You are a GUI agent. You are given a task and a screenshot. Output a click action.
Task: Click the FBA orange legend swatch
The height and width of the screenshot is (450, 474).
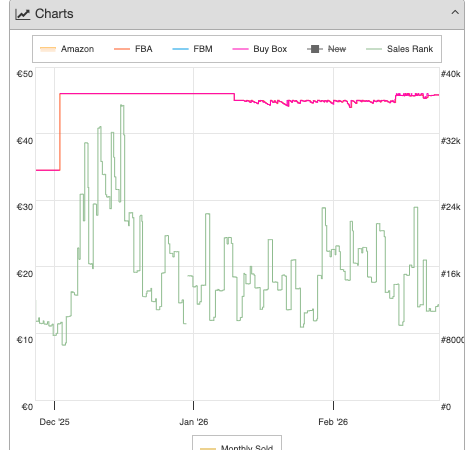(x=122, y=49)
